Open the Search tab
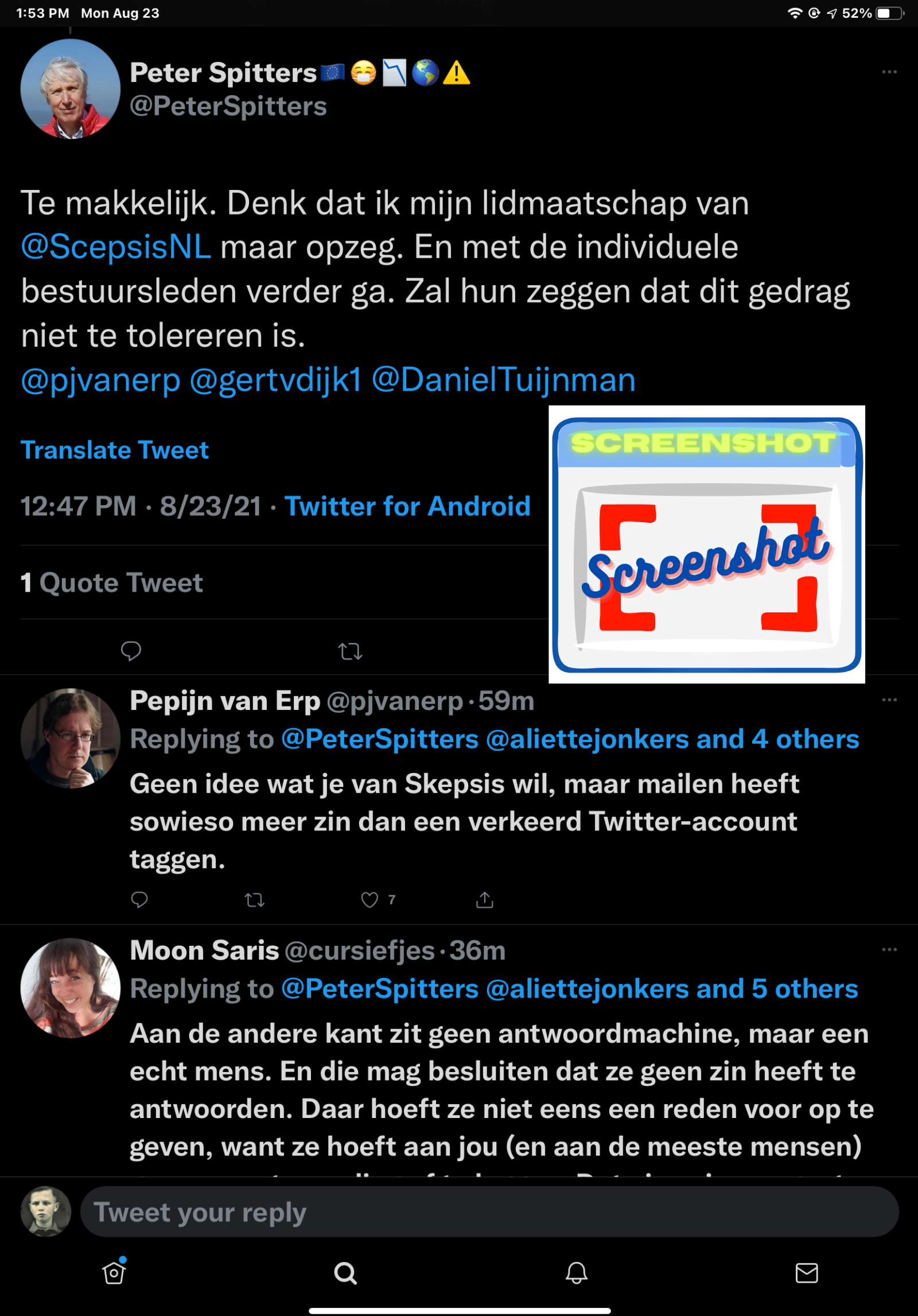Viewport: 918px width, 1316px height. tap(345, 1273)
